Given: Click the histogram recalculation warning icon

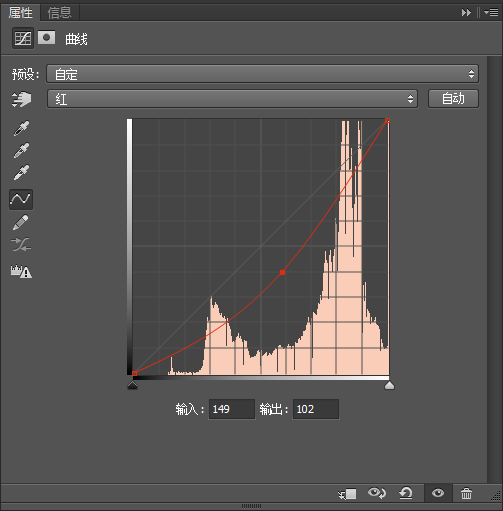Looking at the screenshot, I should 21,271.
